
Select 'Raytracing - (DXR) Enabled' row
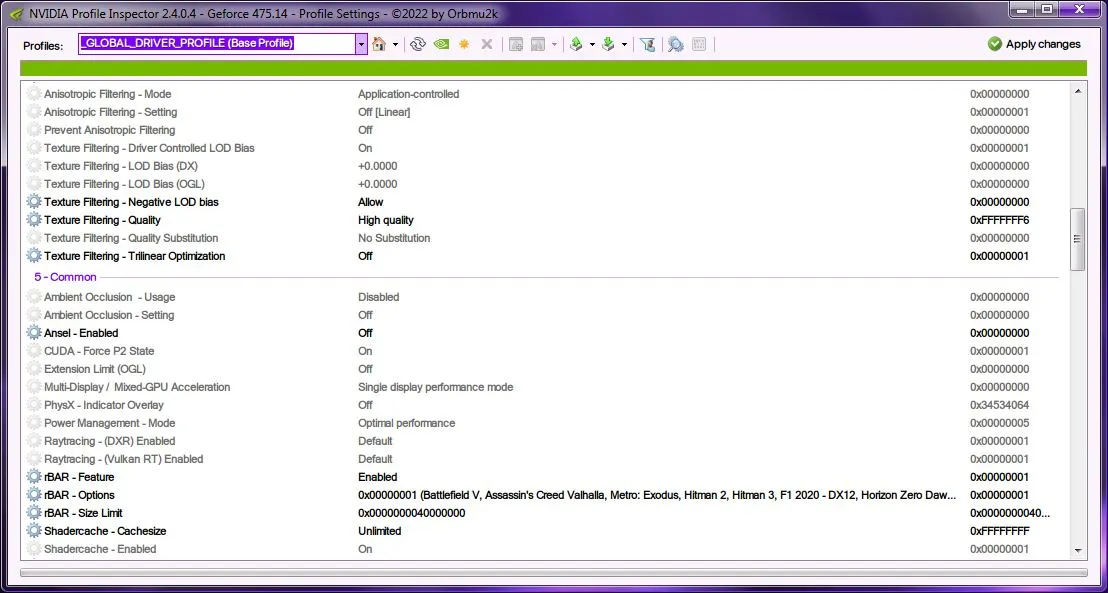[x=542, y=441]
